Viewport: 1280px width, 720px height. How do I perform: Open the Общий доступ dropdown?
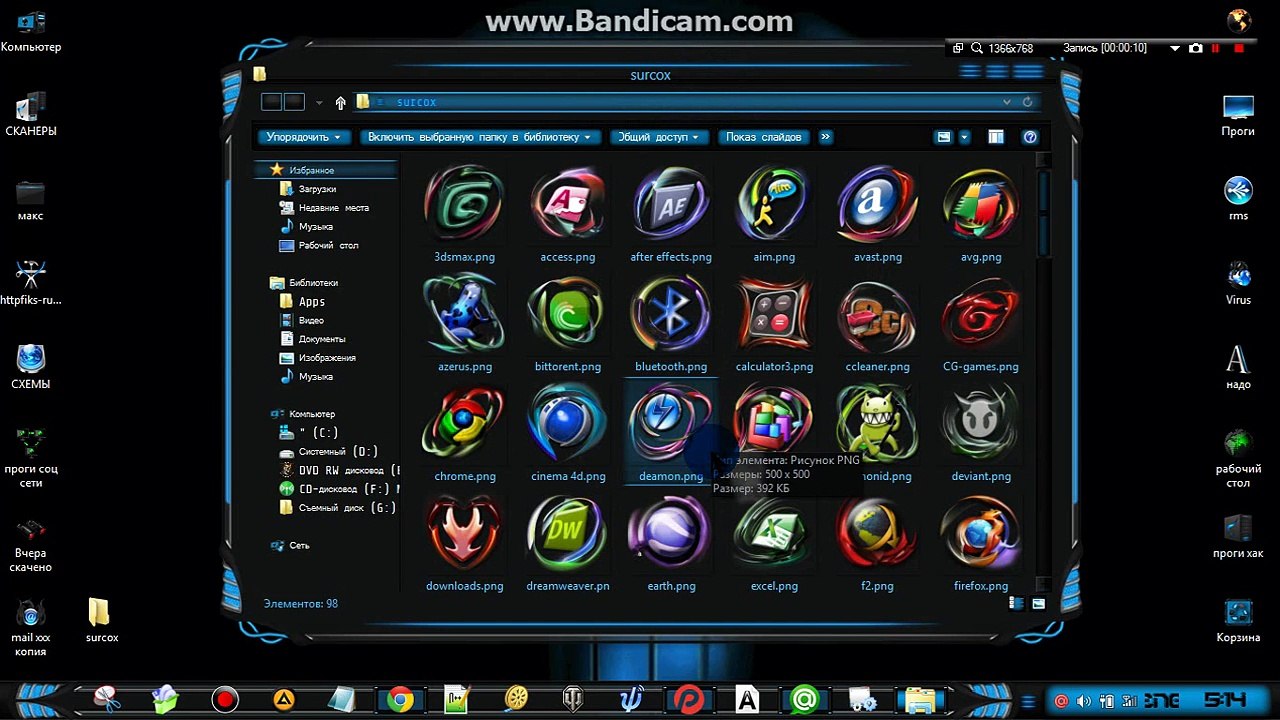pyautogui.click(x=659, y=137)
